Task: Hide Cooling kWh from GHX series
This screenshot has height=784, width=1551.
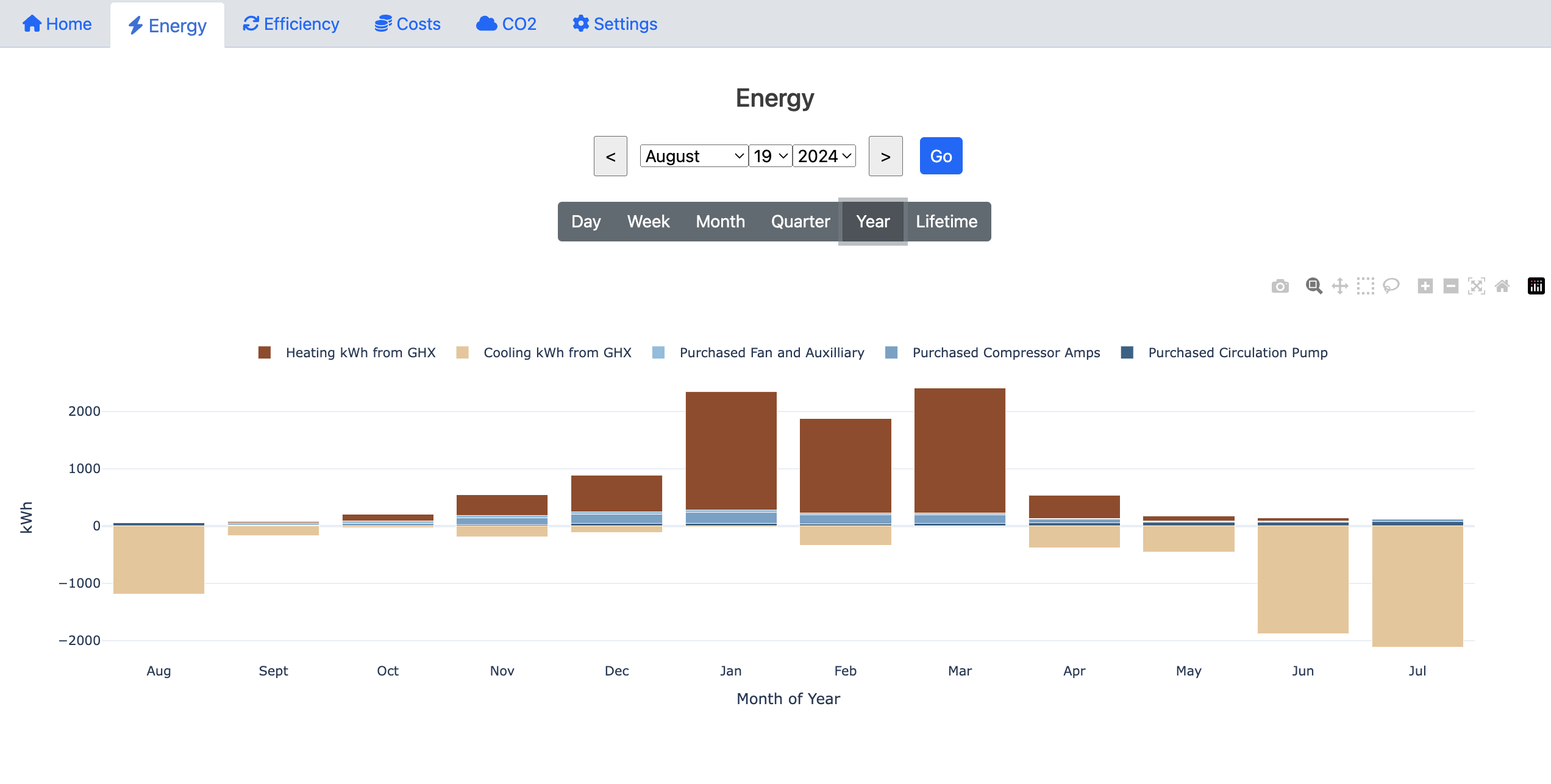Action: click(x=557, y=352)
